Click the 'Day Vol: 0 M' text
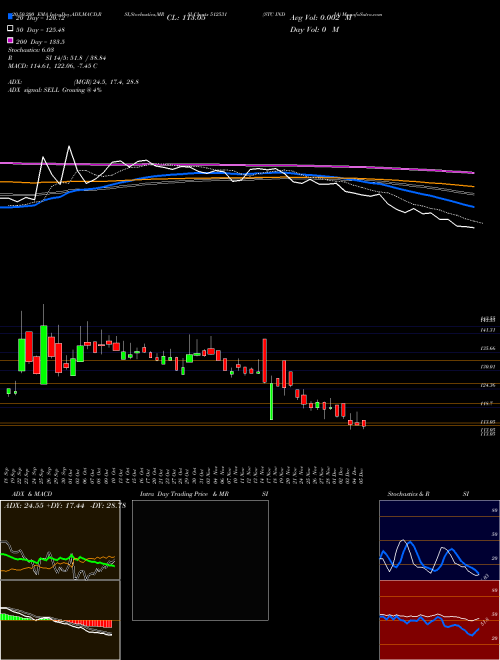 (x=314, y=29)
